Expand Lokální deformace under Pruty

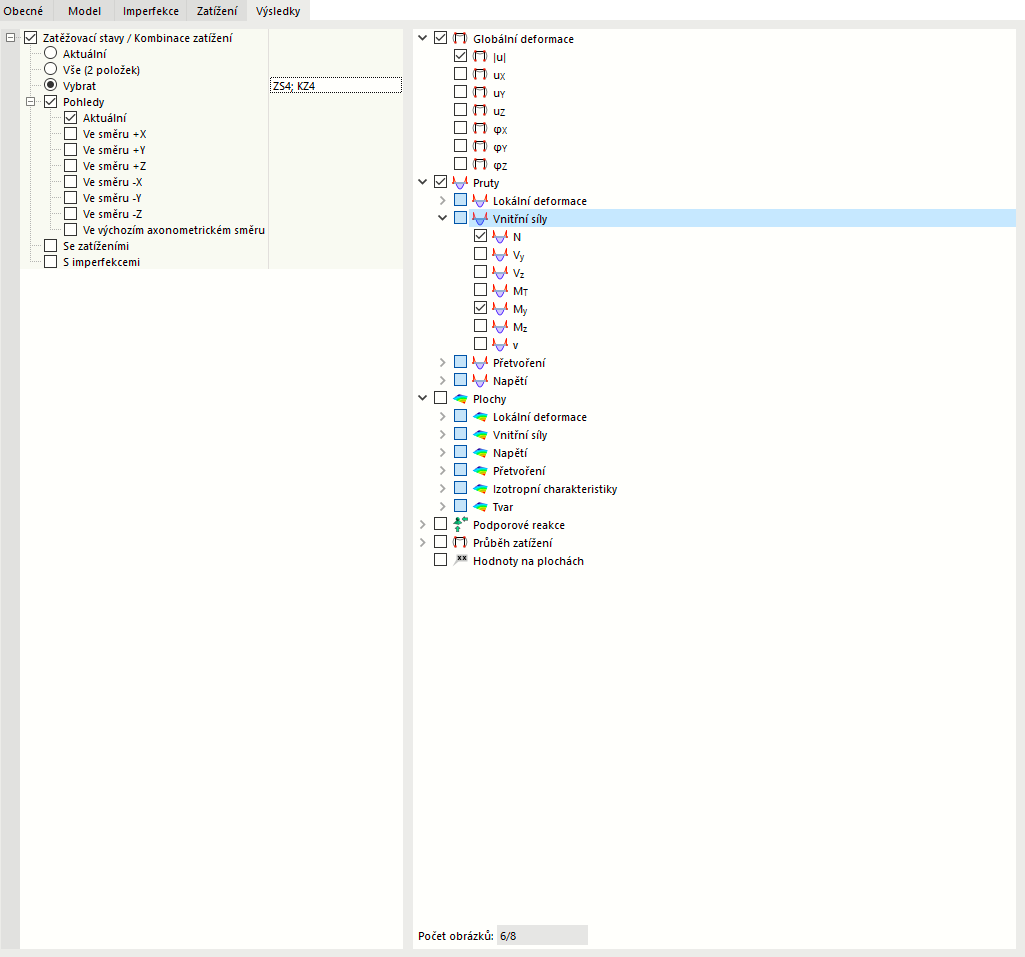click(443, 200)
